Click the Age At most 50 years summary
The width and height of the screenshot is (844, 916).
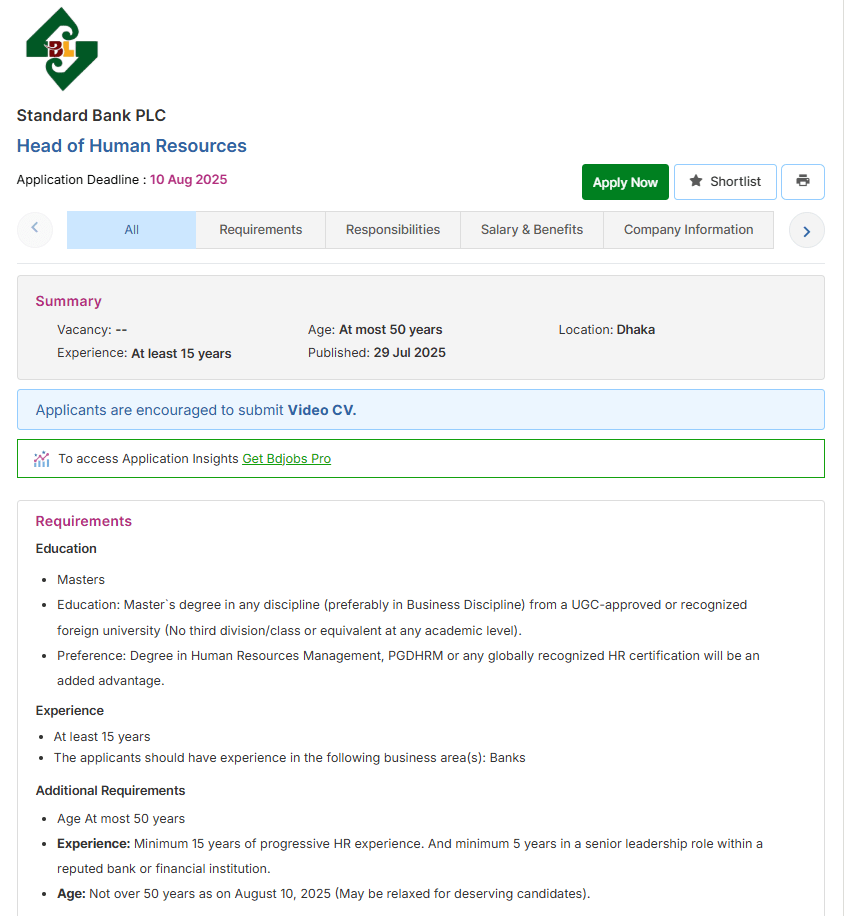point(375,329)
